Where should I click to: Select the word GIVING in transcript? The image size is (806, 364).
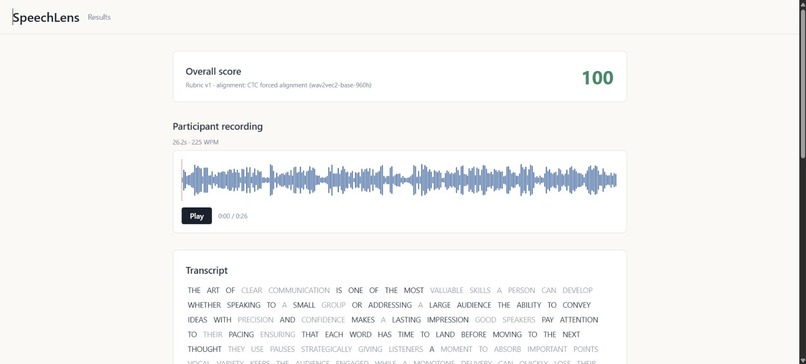tap(371, 350)
